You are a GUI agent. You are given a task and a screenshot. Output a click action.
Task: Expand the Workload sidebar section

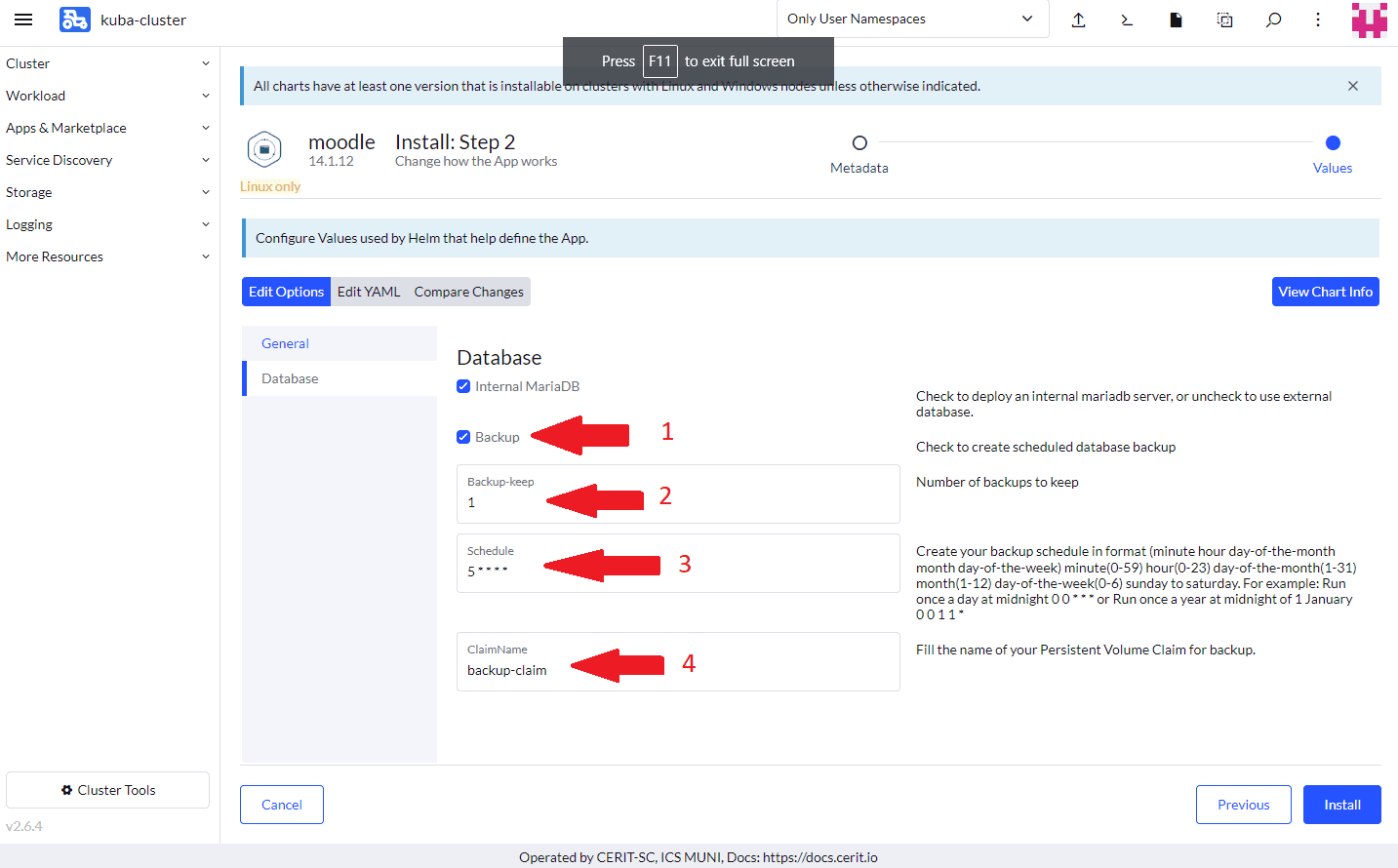tap(107, 96)
